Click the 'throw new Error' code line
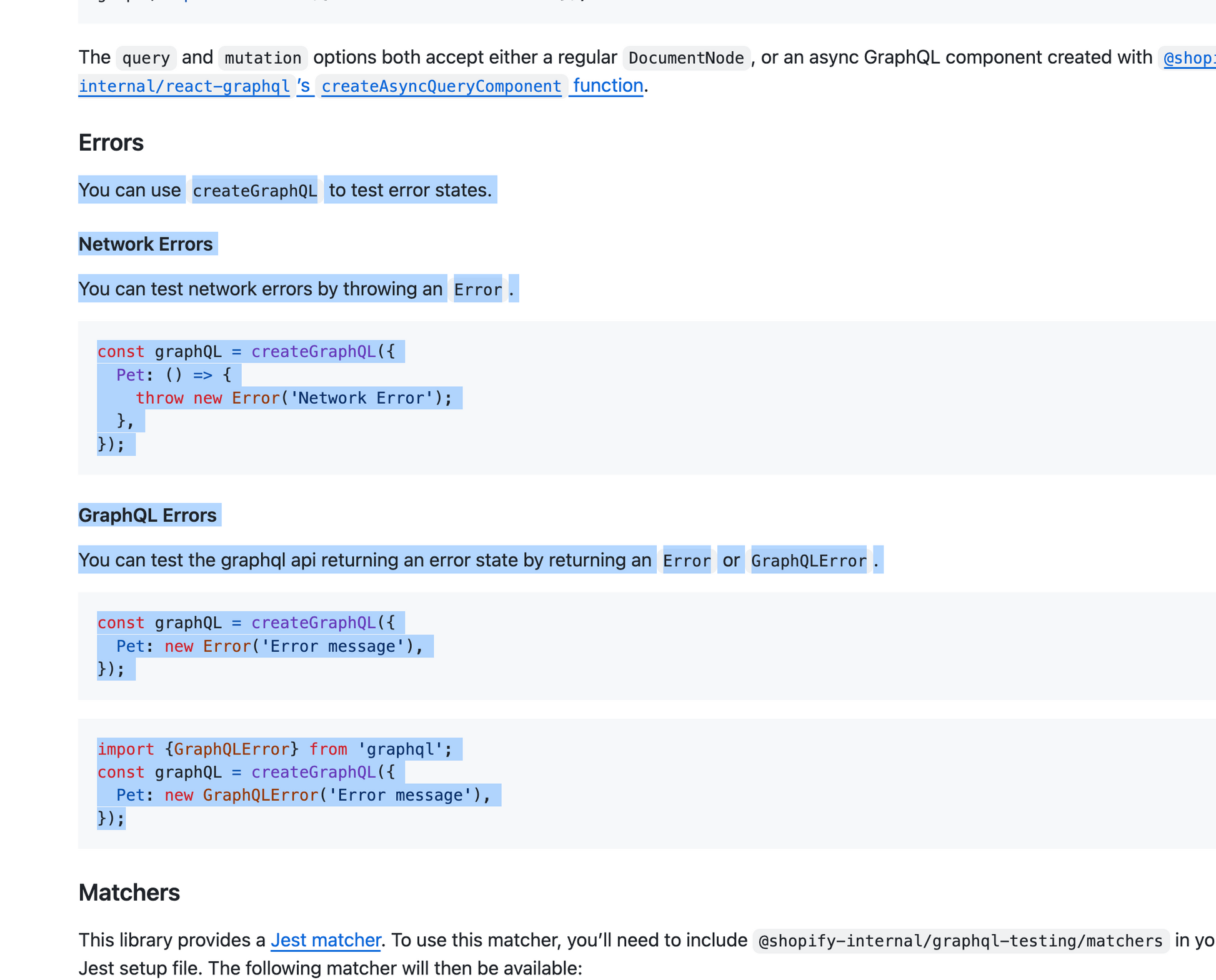 [x=293, y=398]
